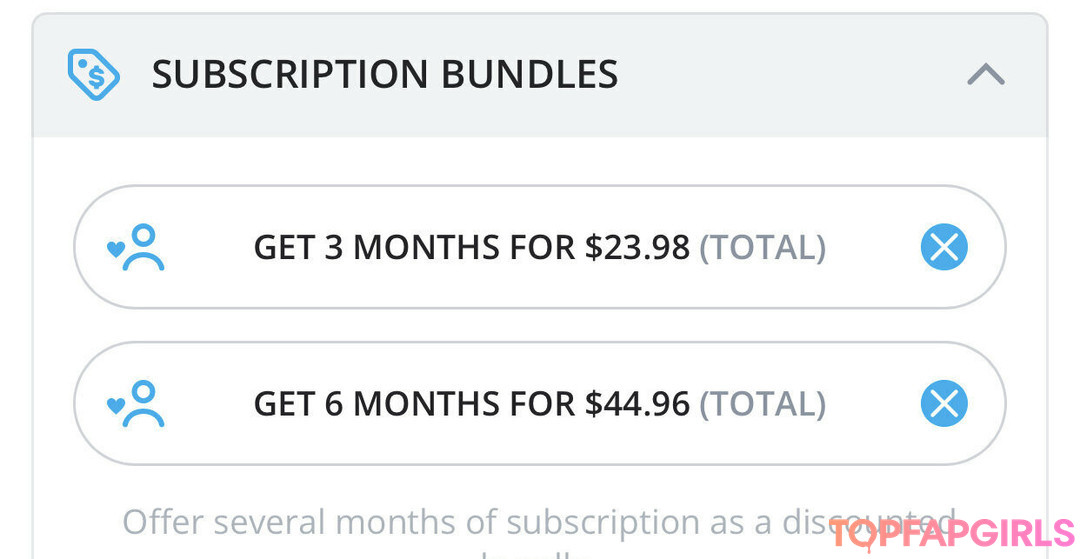Click the price tag icon beside Subscription Bundles
The height and width of the screenshot is (559, 1080).
point(93,75)
